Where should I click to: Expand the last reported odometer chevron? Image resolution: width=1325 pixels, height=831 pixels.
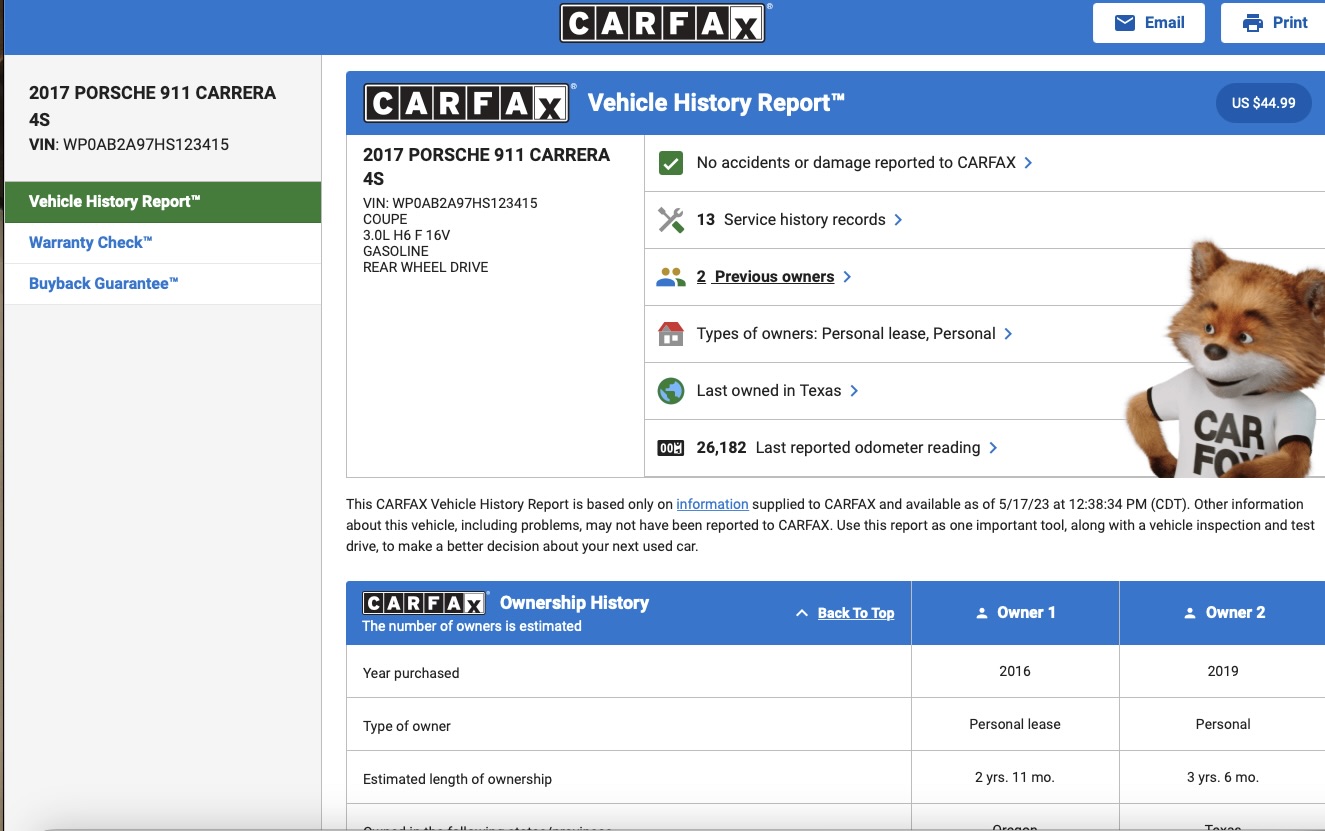993,448
